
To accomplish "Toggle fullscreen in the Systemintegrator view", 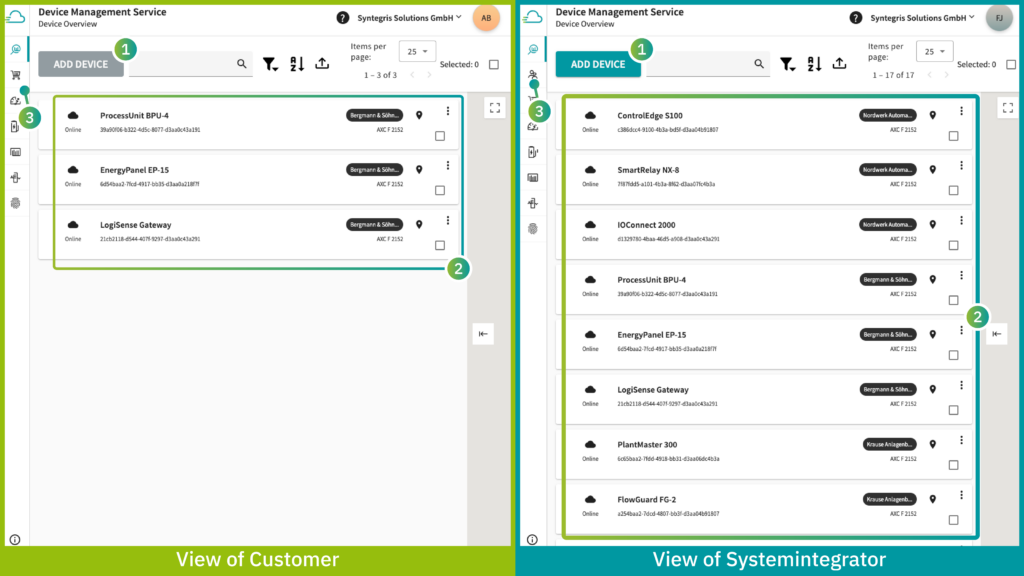I will click(1008, 108).
